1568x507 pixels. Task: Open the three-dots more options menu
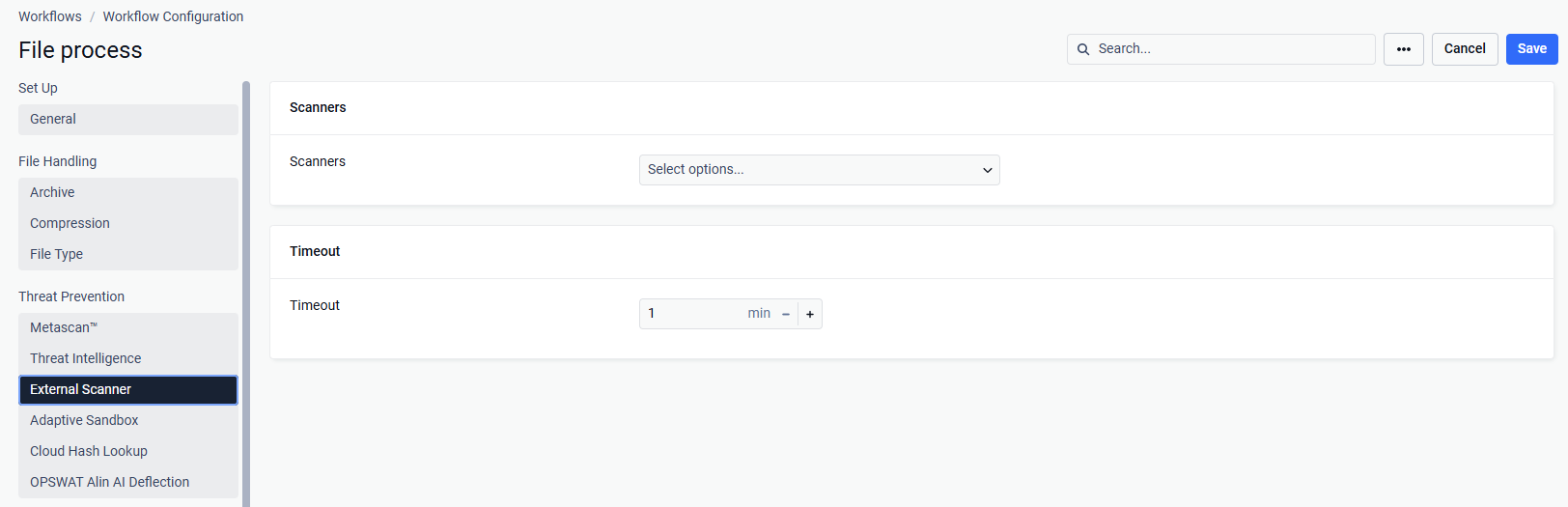pyautogui.click(x=1404, y=49)
